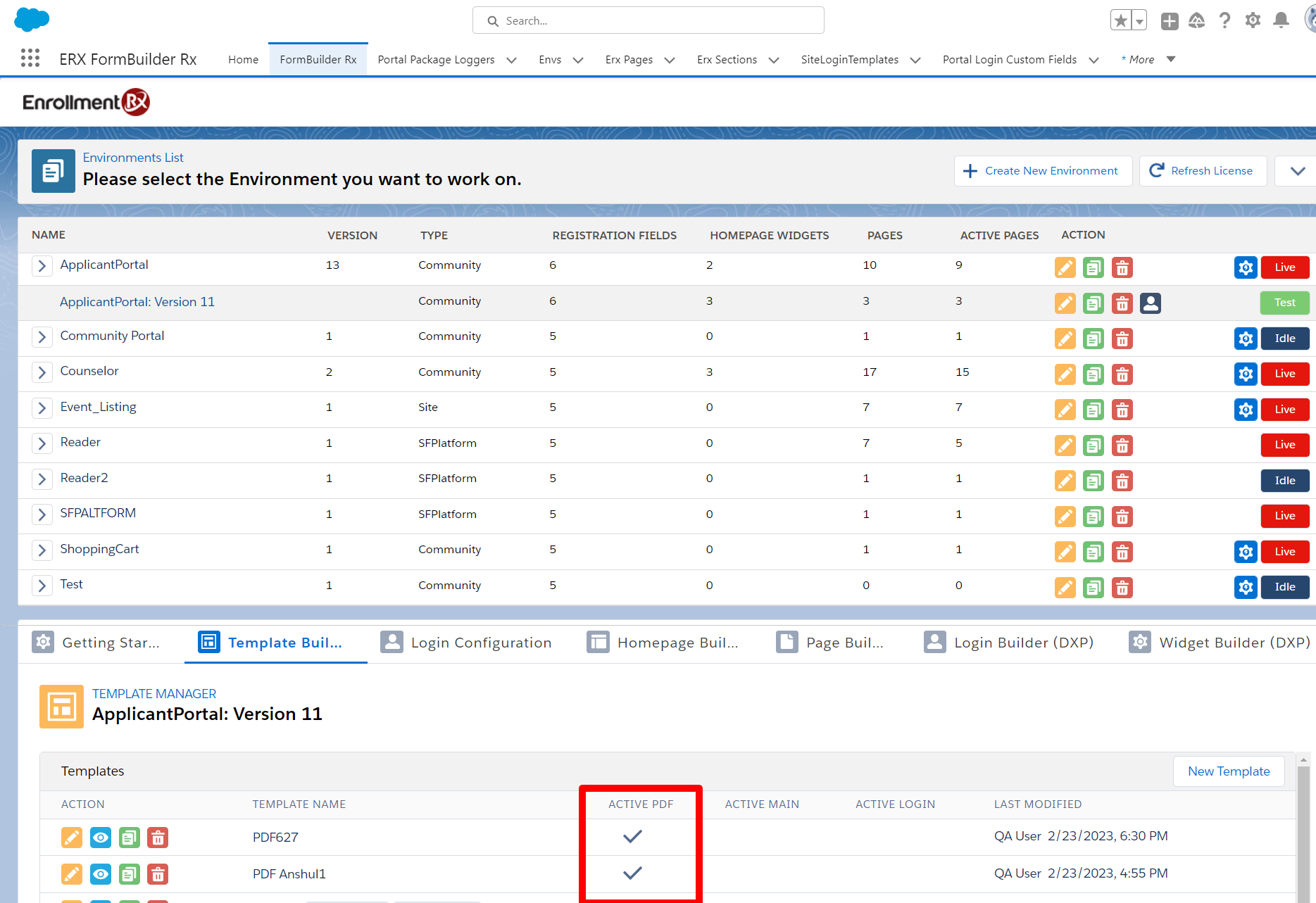
Task: Click the Live status button for Reader
Action: pos(1284,445)
